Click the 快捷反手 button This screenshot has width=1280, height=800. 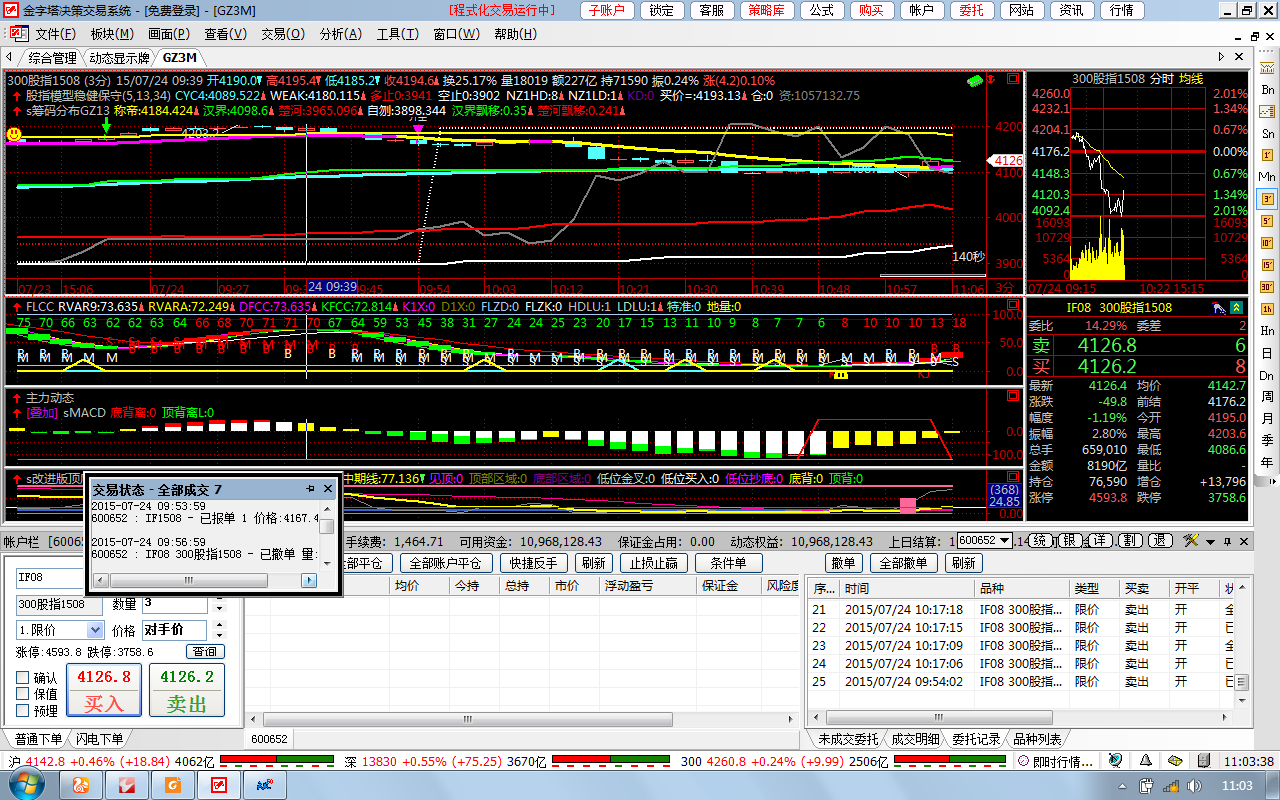coord(533,563)
